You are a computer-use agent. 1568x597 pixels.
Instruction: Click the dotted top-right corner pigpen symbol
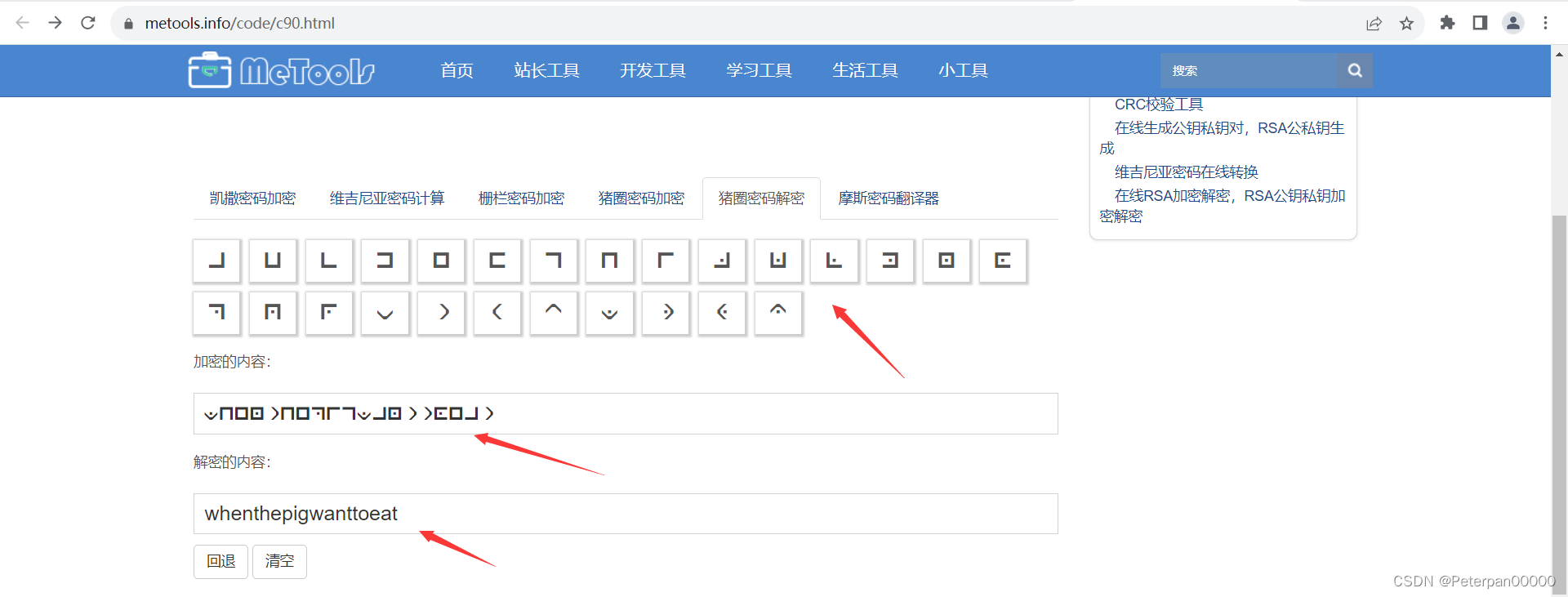(216, 313)
